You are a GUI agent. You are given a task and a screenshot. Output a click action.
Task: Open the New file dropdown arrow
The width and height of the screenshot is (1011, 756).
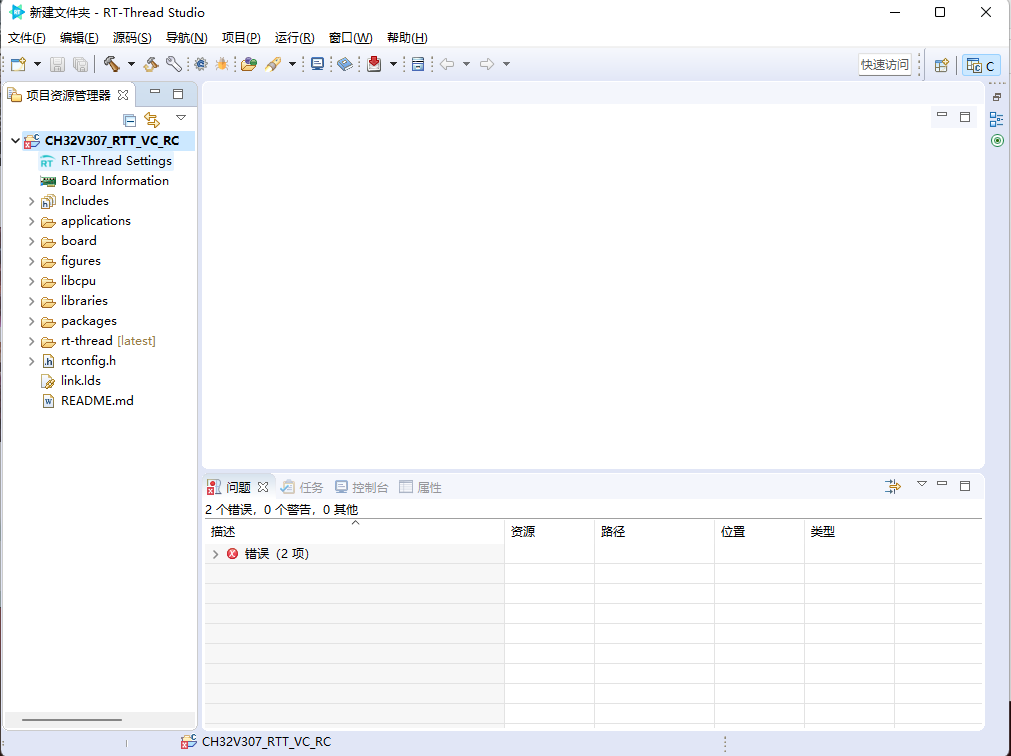pos(37,64)
